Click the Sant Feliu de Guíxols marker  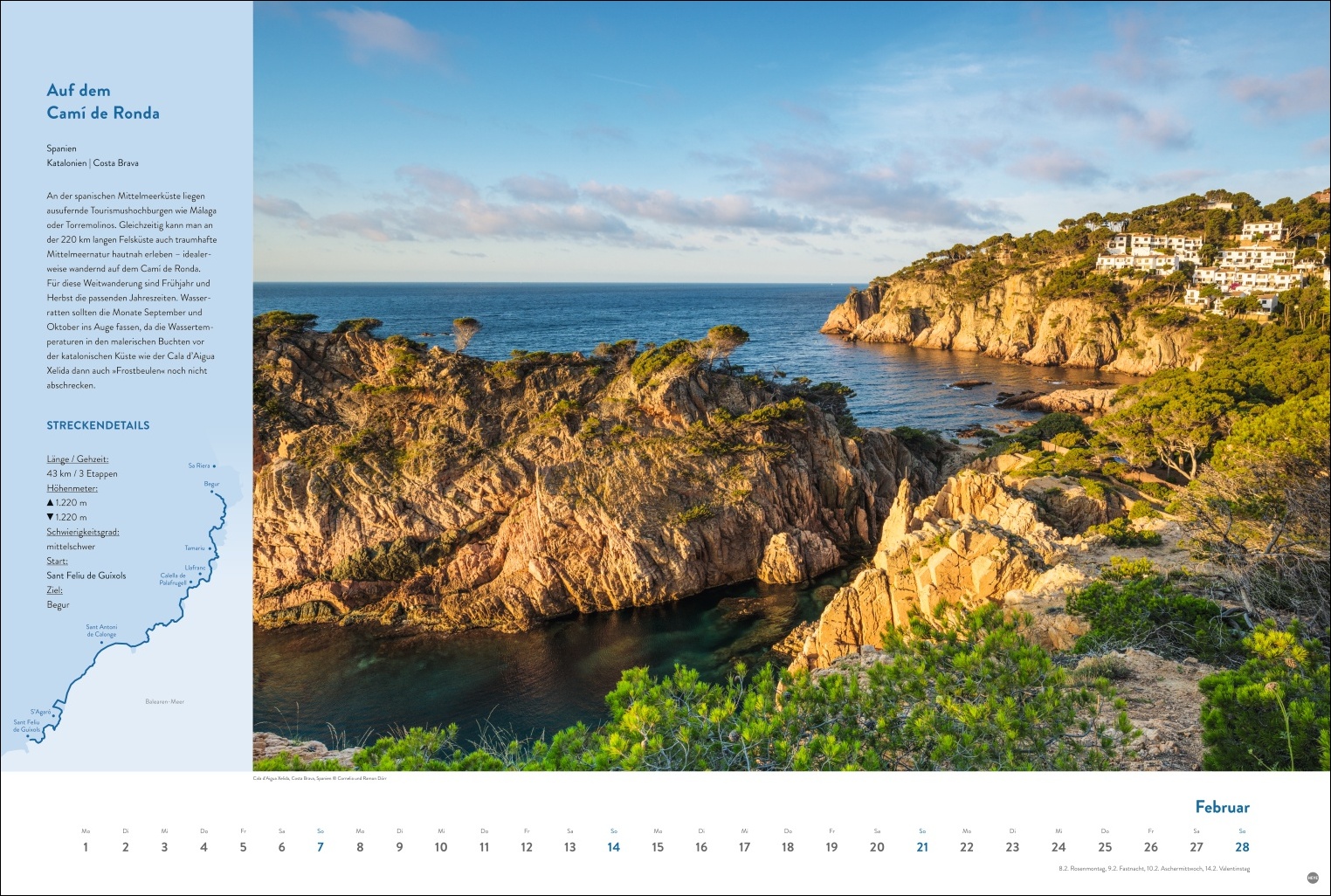[29, 737]
